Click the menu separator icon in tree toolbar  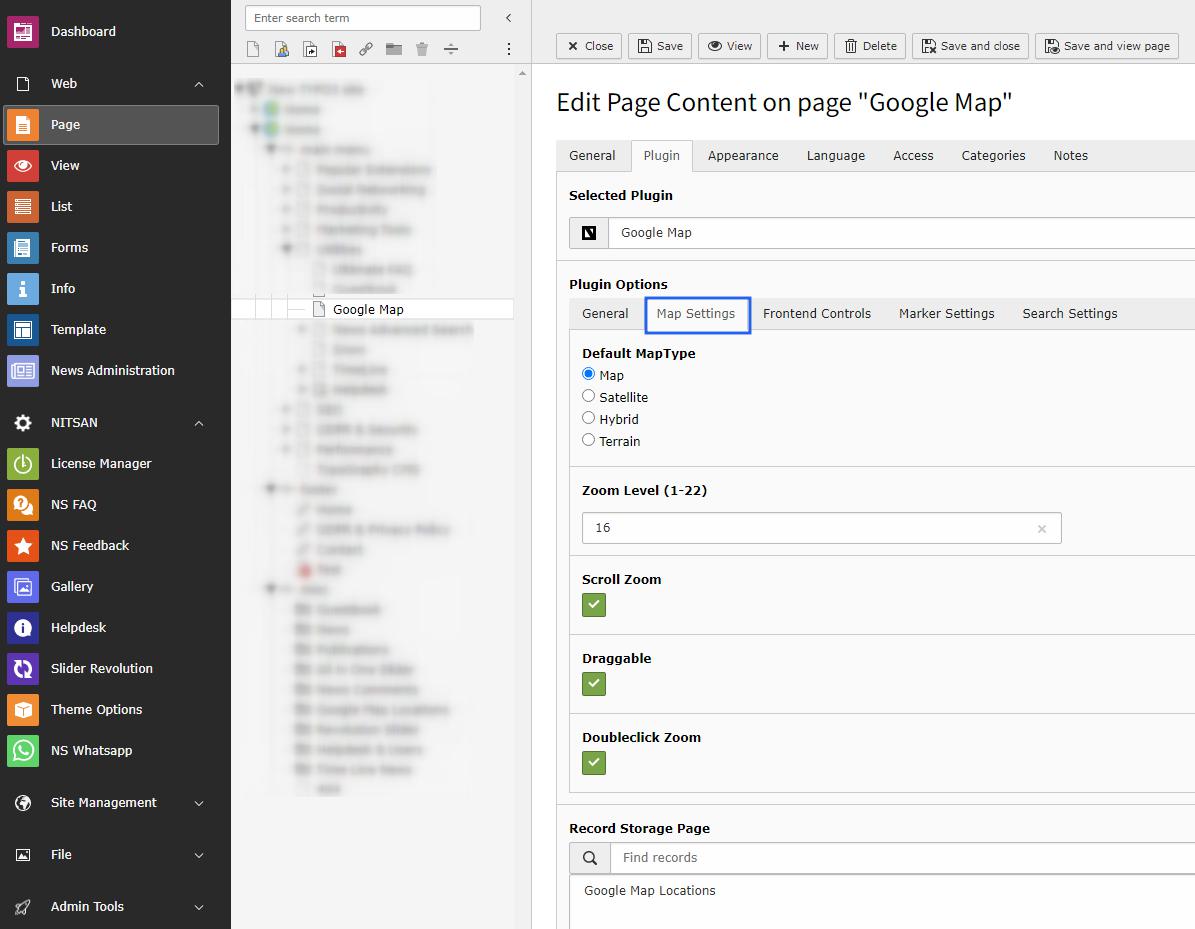point(451,50)
